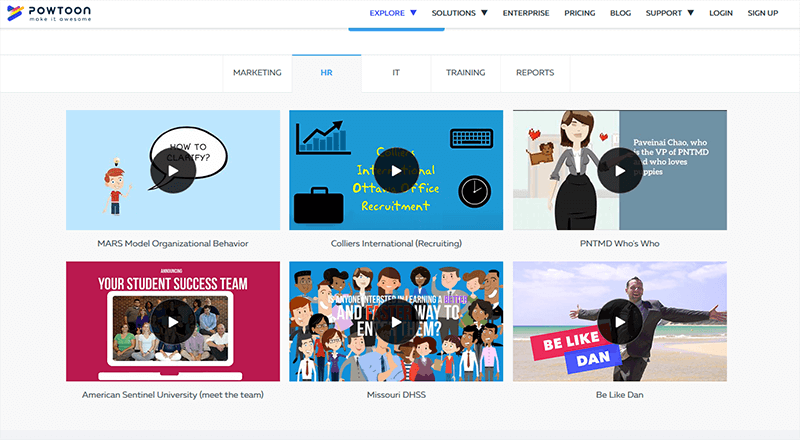Expand the Solutions dropdown arrow
800x440 pixels.
(484, 13)
